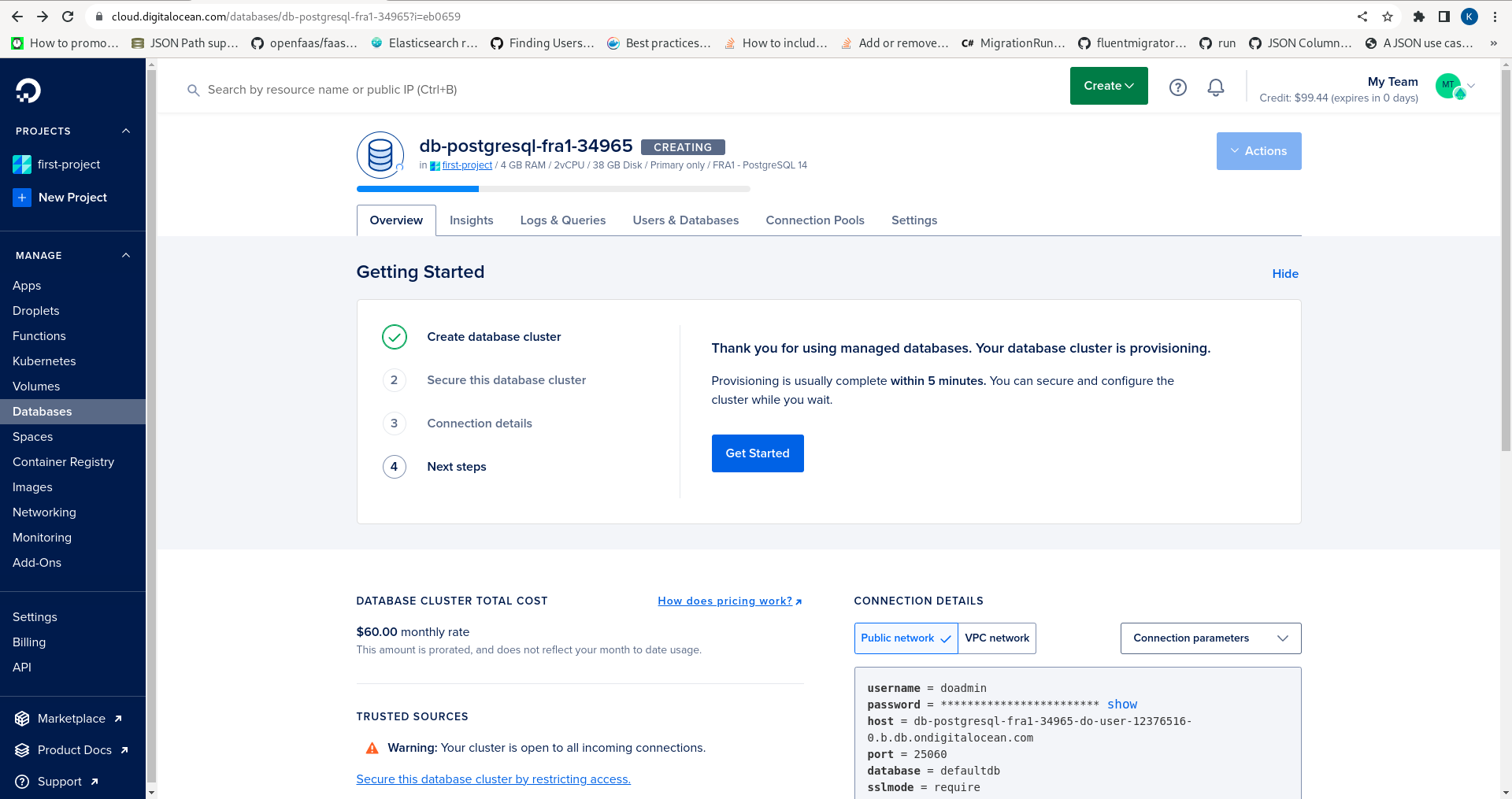Screen dimensions: 1512x799
Task: Switch to Insights tab
Action: coord(471,220)
